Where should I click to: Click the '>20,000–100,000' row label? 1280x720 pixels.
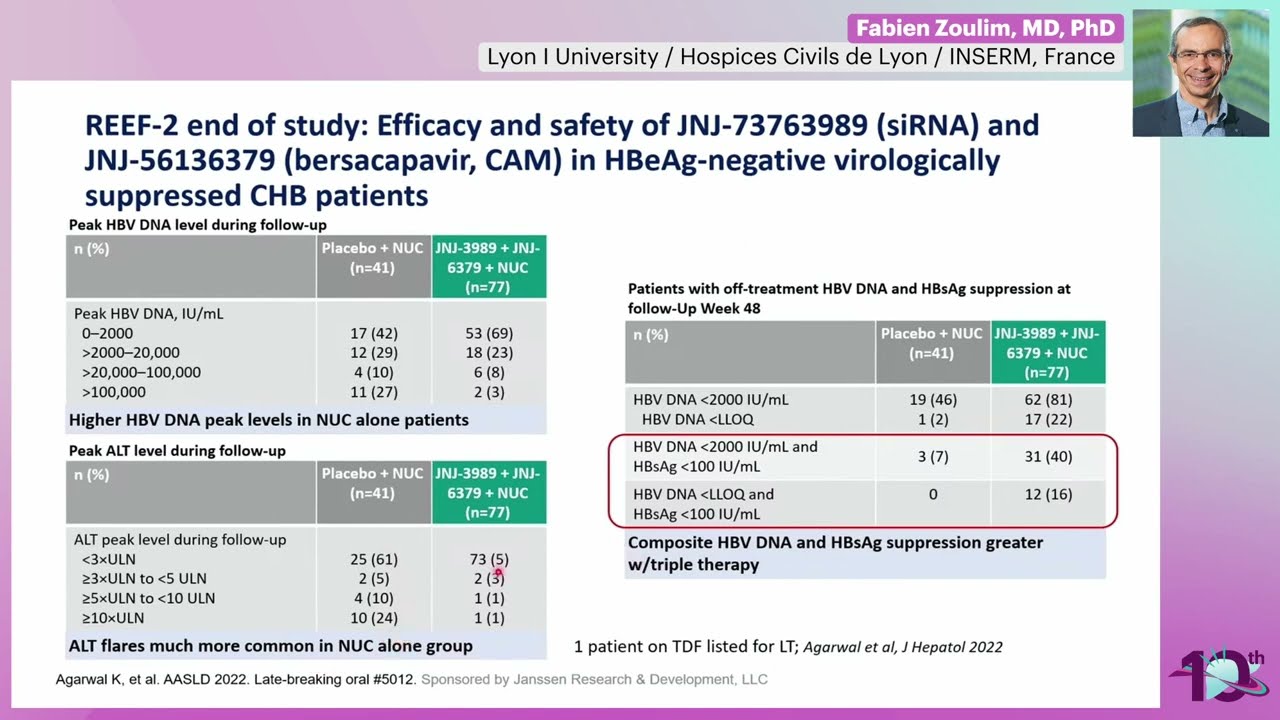click(x=141, y=372)
